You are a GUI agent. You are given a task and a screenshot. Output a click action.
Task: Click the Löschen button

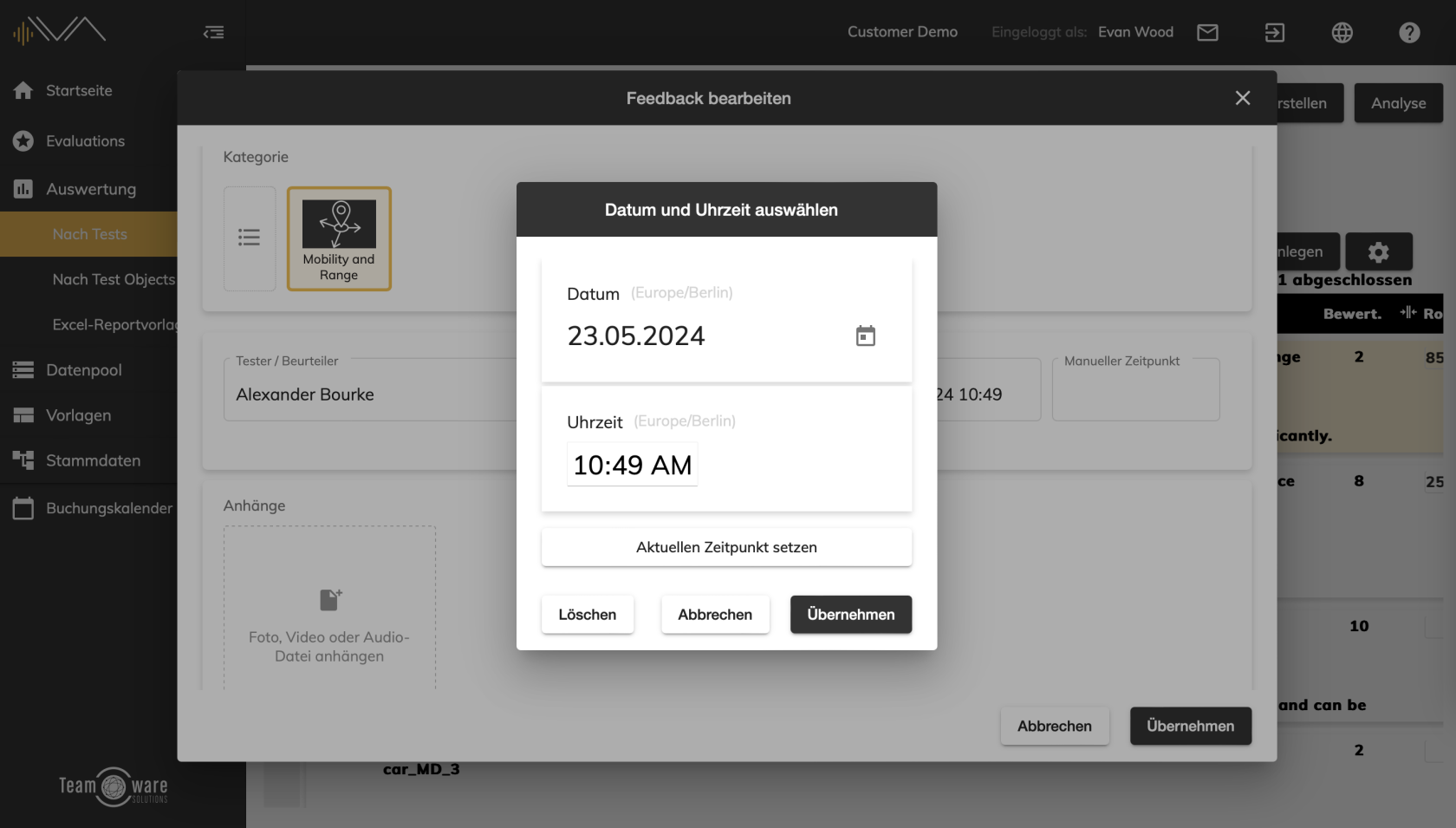(x=588, y=615)
